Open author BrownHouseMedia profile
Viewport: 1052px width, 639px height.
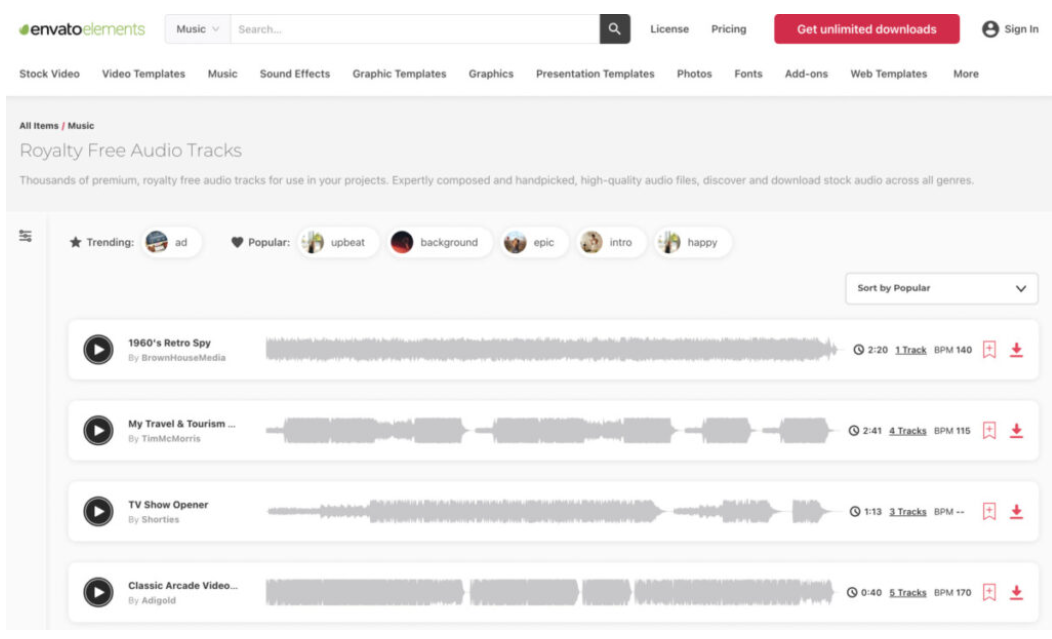click(183, 358)
